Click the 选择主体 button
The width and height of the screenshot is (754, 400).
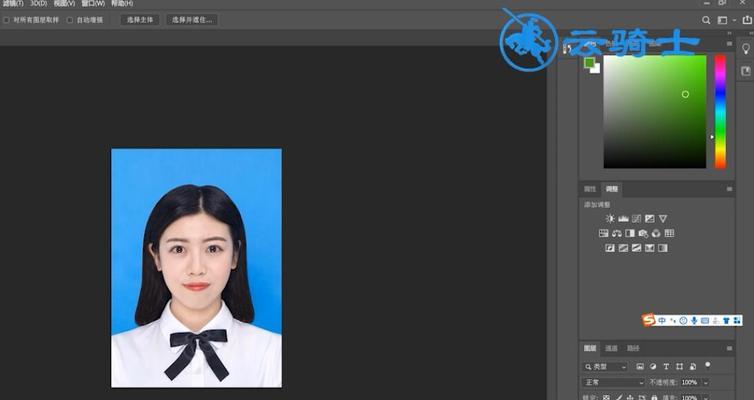pyautogui.click(x=140, y=20)
